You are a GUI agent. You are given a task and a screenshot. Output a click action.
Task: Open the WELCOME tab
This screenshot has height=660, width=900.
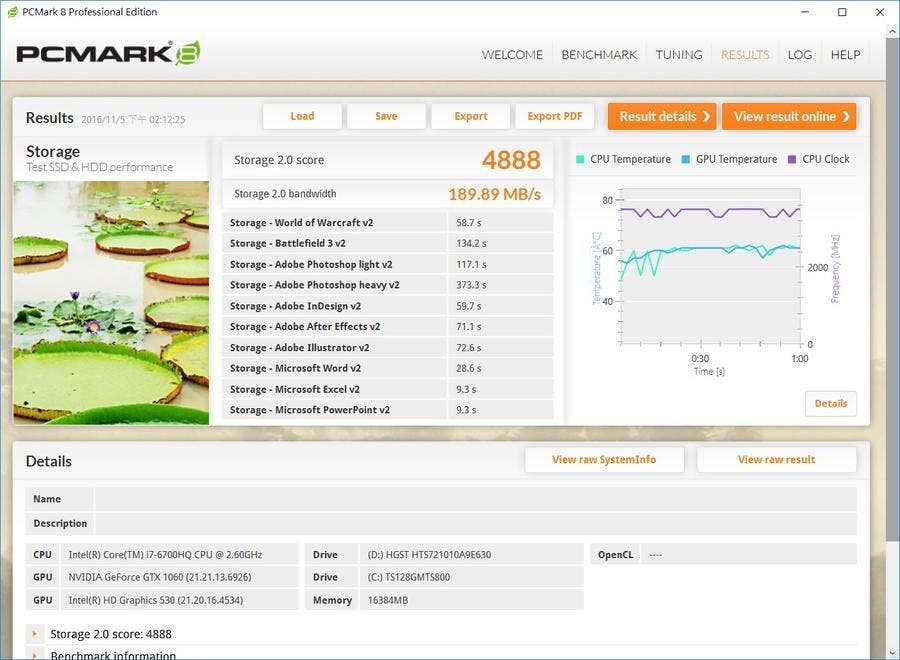click(512, 55)
